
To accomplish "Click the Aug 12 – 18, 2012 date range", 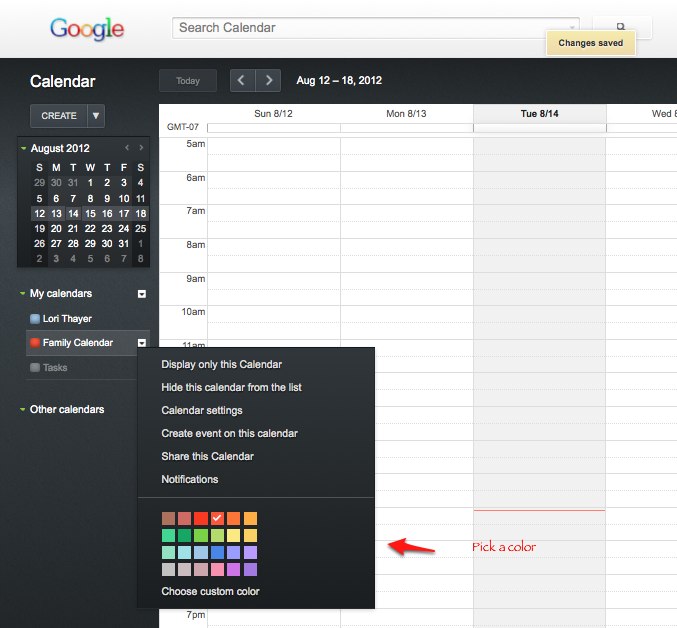I will 339,81.
